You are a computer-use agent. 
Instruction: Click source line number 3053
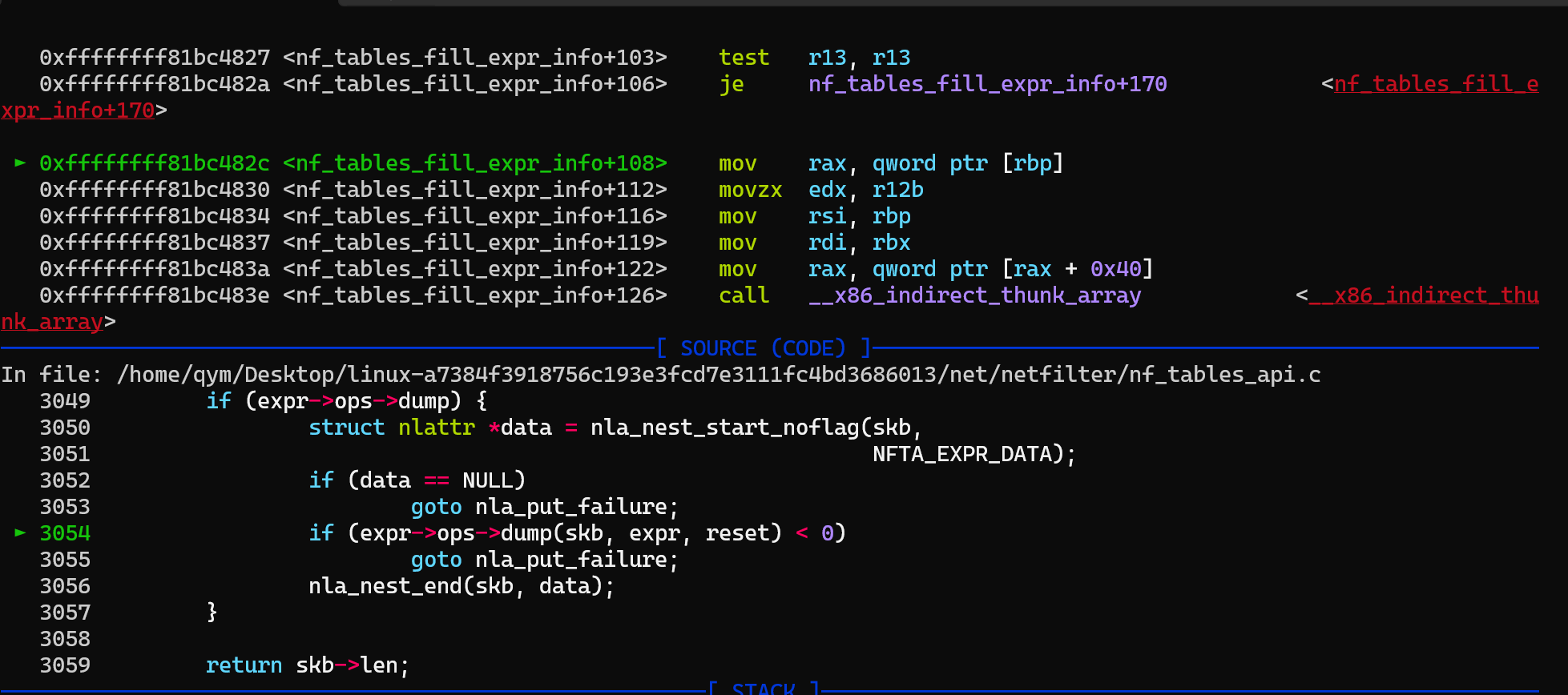pos(65,507)
